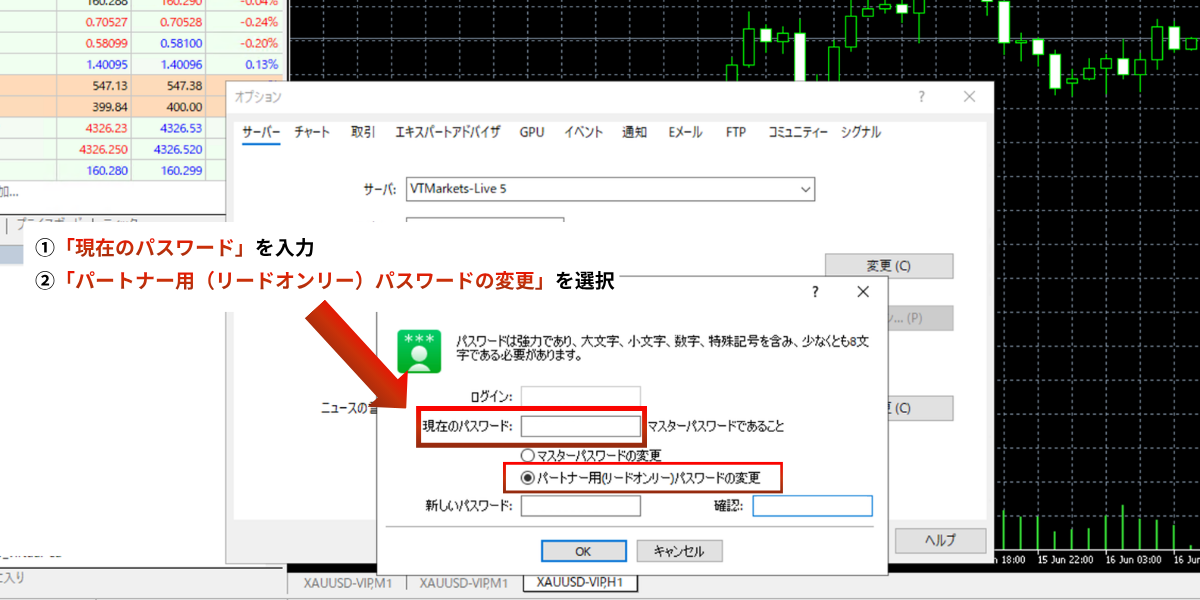Screen dimensions: 1200x600
Task: Select the middle XAUUSD-VIP,M1 chart tab
Action: pyautogui.click(x=464, y=583)
